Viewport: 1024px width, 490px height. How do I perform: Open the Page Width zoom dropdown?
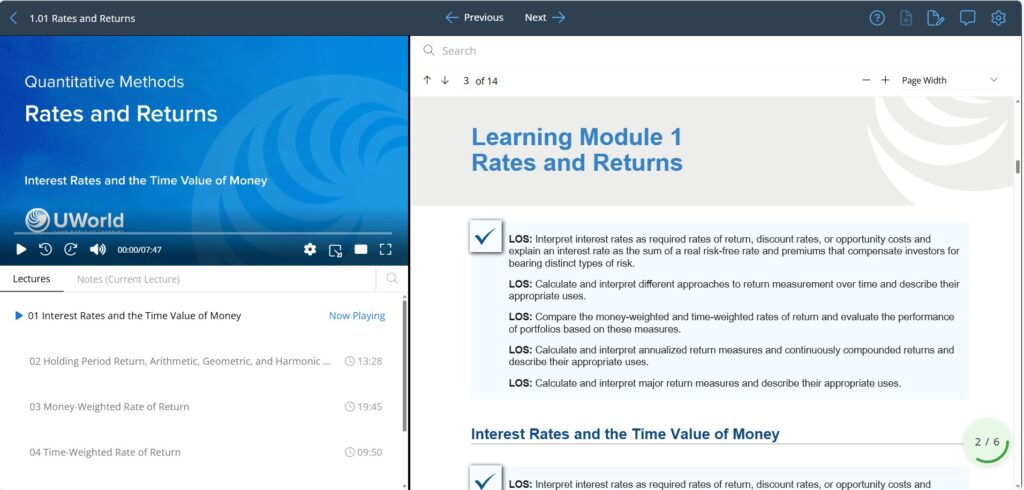click(949, 80)
